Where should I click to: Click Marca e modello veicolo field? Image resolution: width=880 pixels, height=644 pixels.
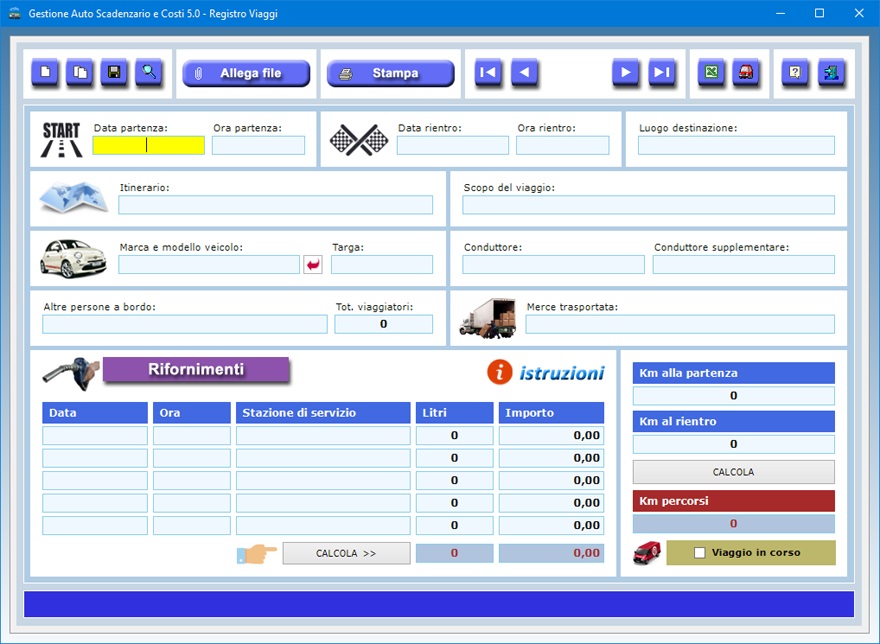click(x=209, y=264)
